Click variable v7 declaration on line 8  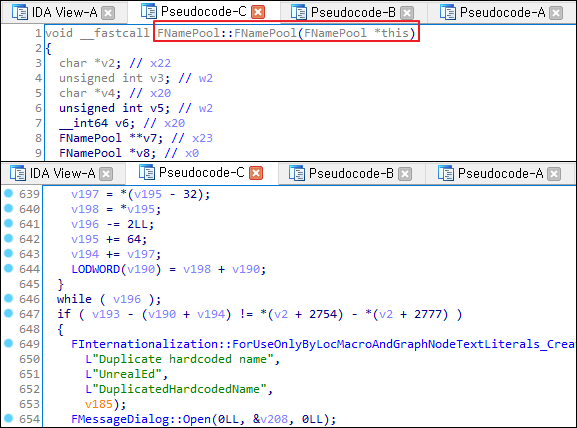point(150,138)
